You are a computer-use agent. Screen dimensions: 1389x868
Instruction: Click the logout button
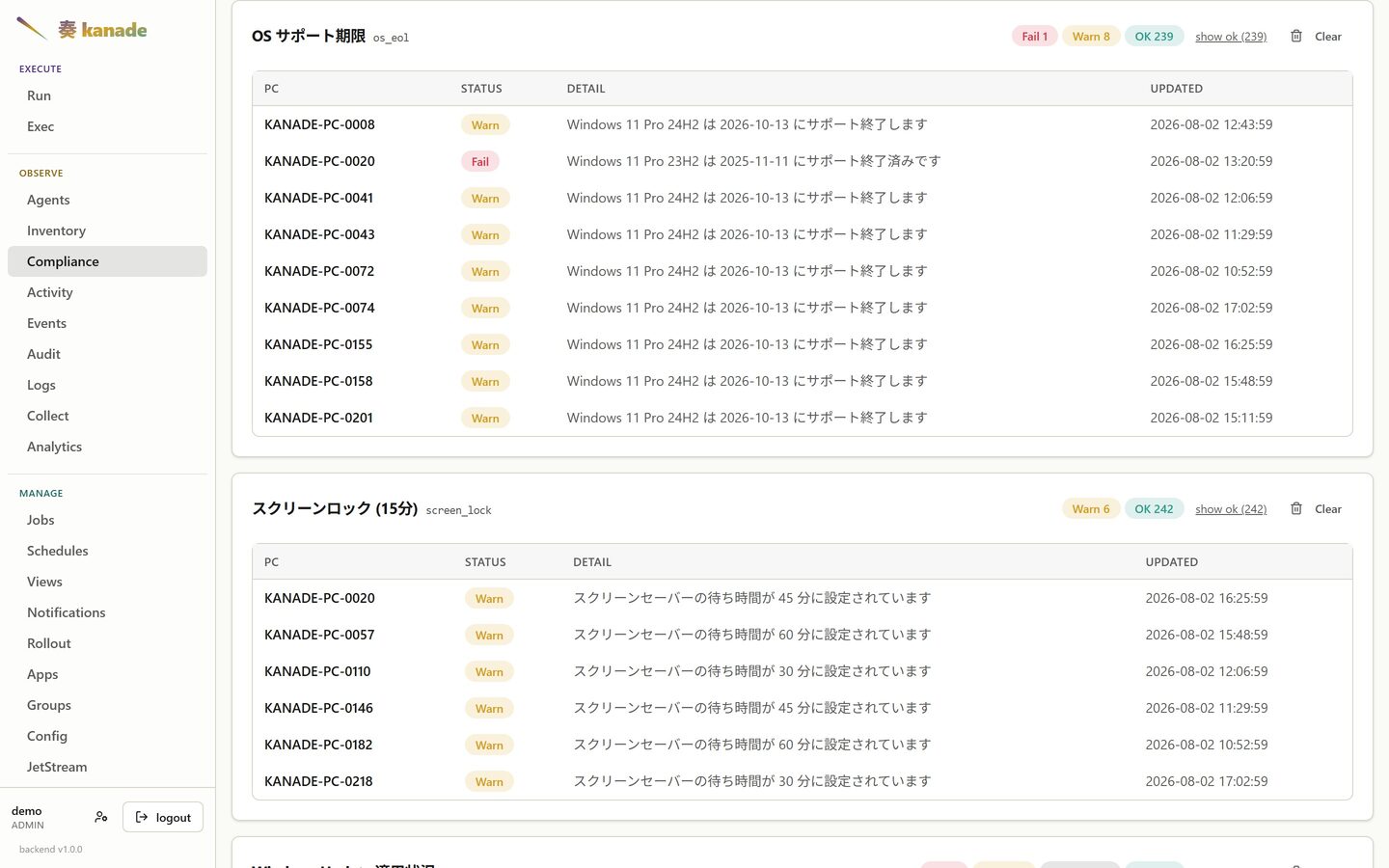tap(163, 817)
